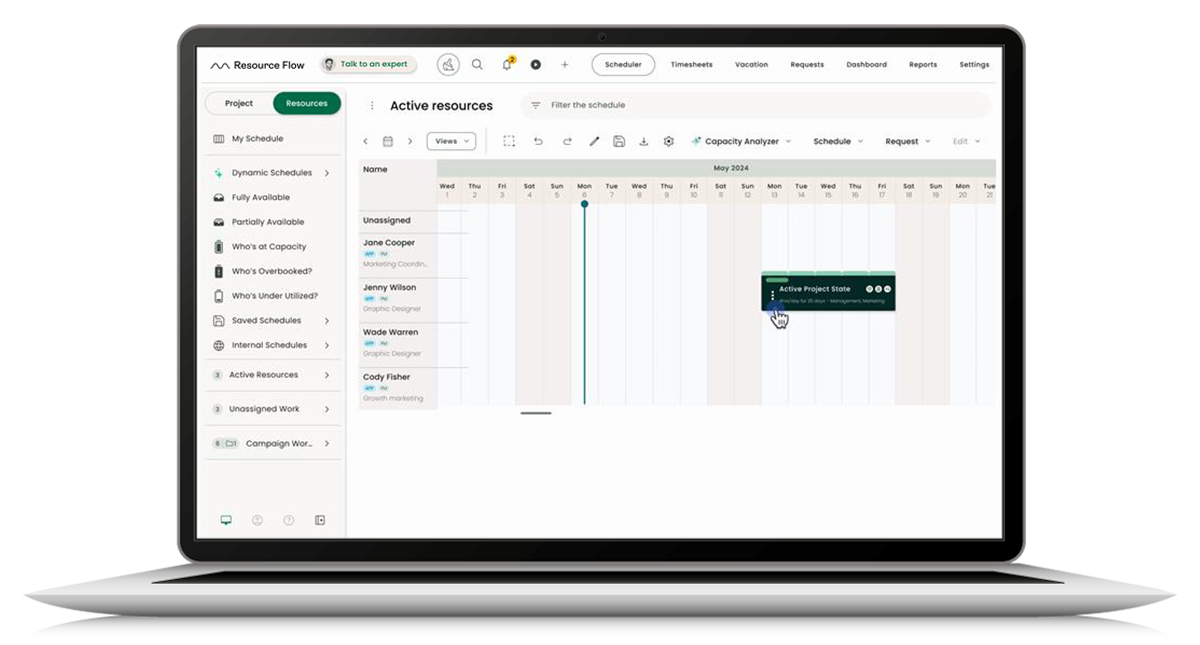
Task: Select Partially Available in sidebar
Action: point(268,222)
